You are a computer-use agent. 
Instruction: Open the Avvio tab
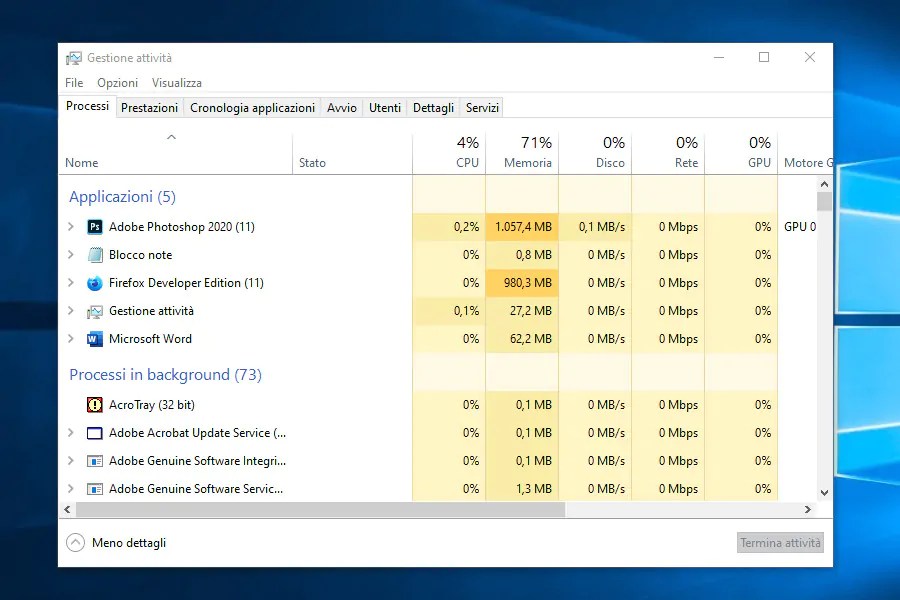pyautogui.click(x=342, y=108)
